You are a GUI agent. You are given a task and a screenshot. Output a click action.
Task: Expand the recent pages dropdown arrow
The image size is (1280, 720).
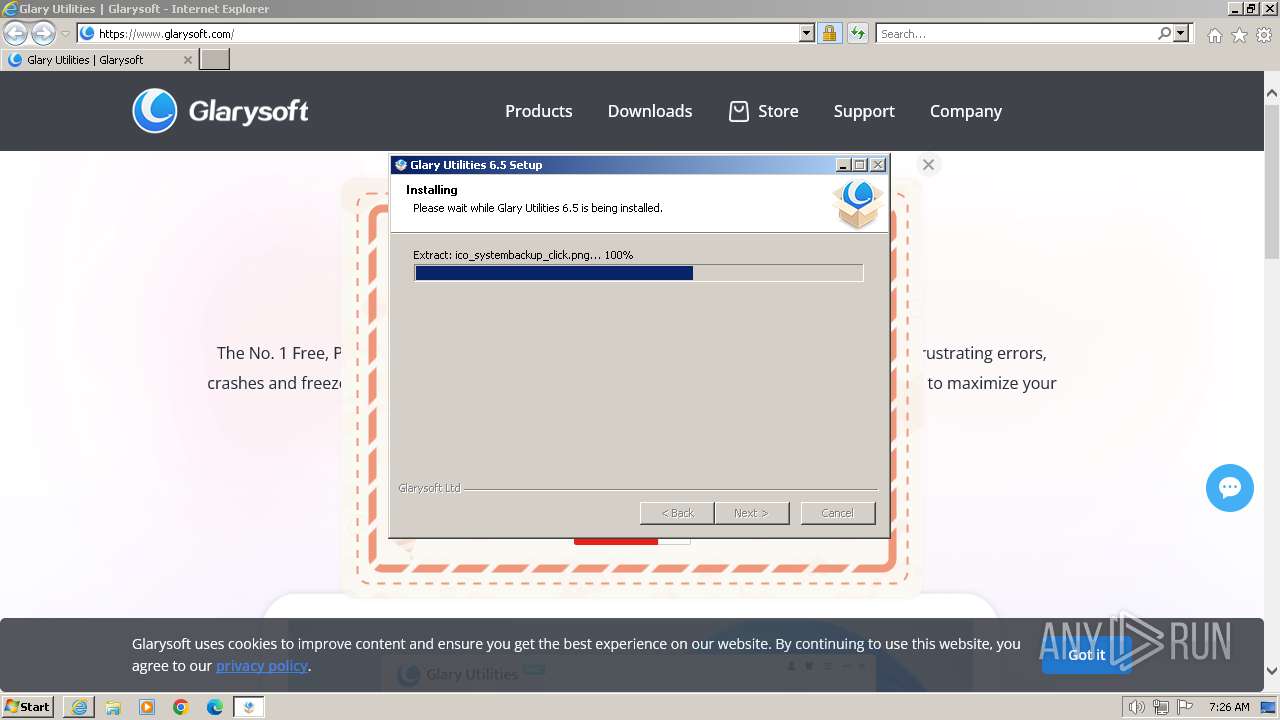coord(65,34)
